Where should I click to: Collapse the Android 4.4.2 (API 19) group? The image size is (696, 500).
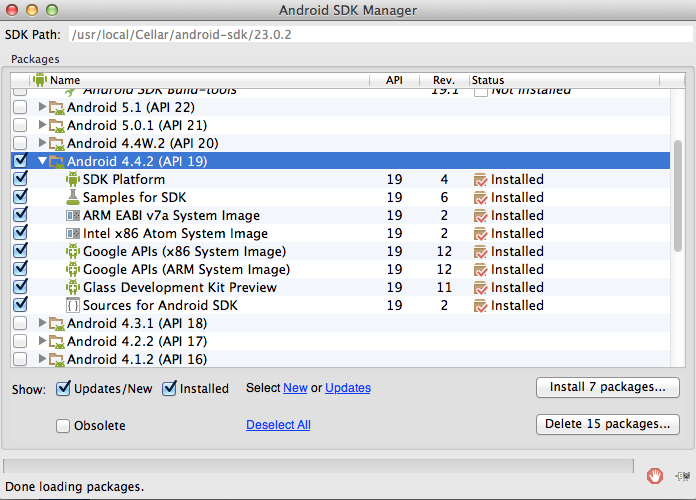coord(43,161)
